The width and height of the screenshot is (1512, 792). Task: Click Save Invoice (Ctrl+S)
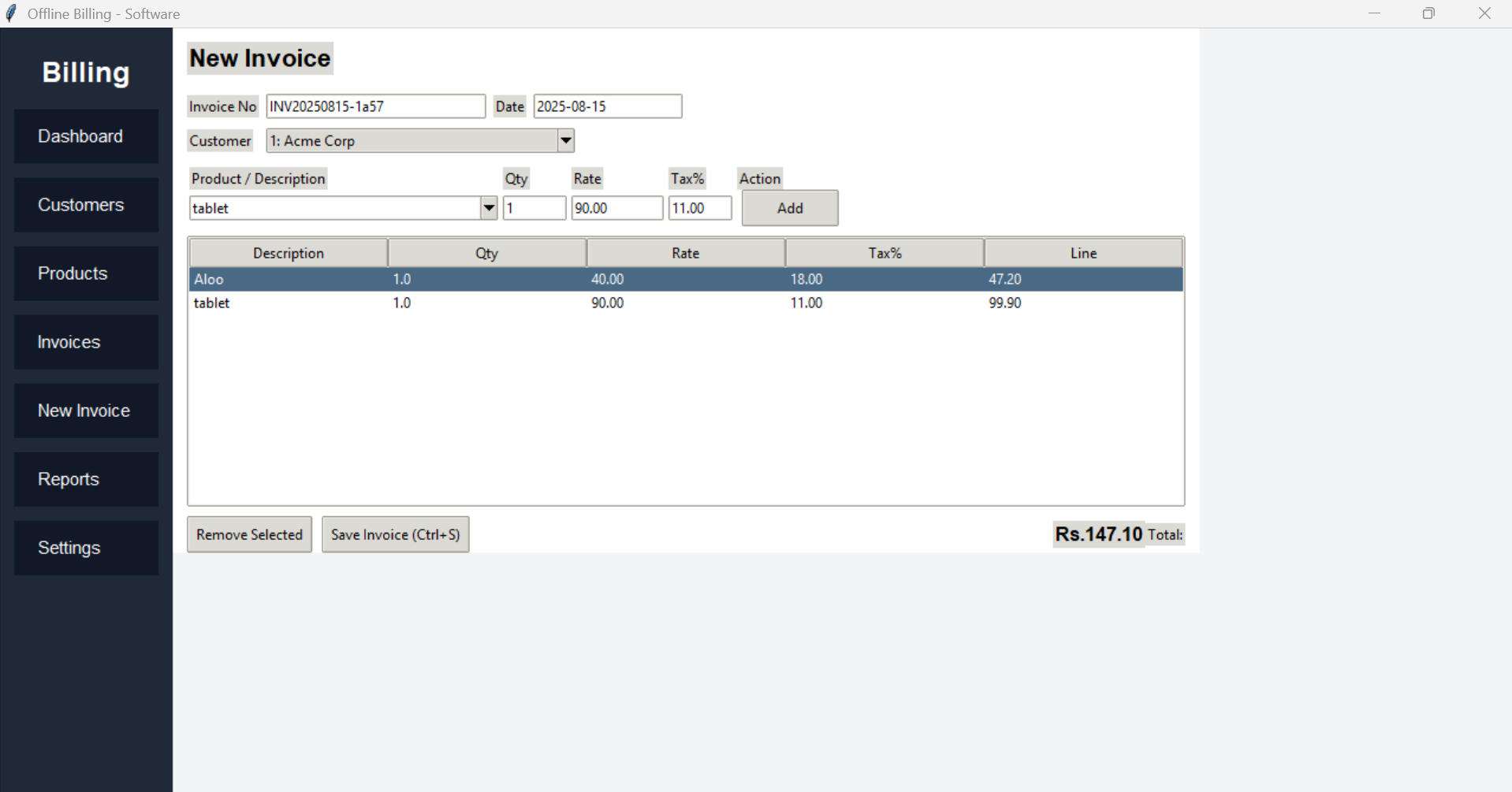(395, 534)
